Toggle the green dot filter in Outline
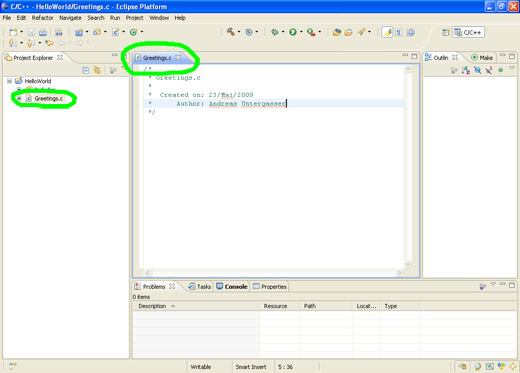 point(500,70)
